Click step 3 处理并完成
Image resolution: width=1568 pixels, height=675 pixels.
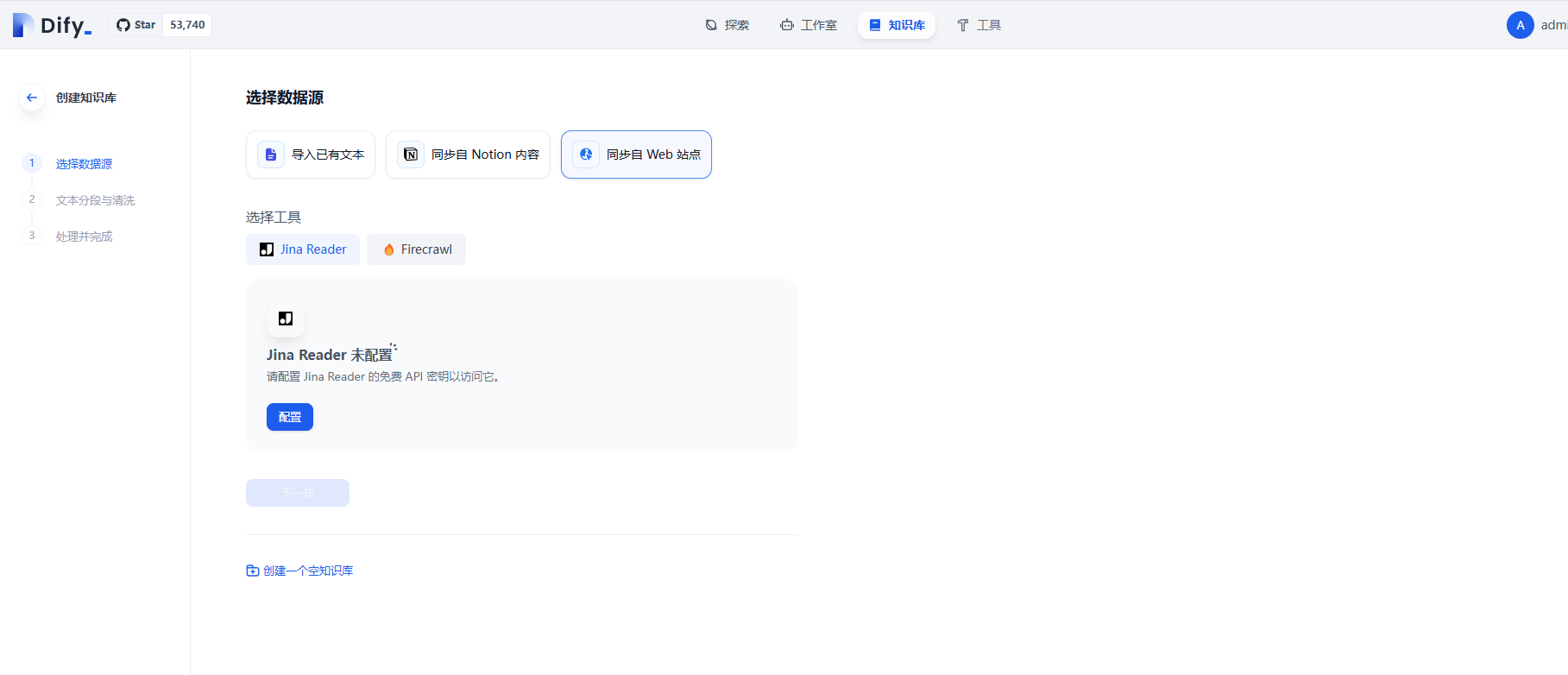(84, 237)
